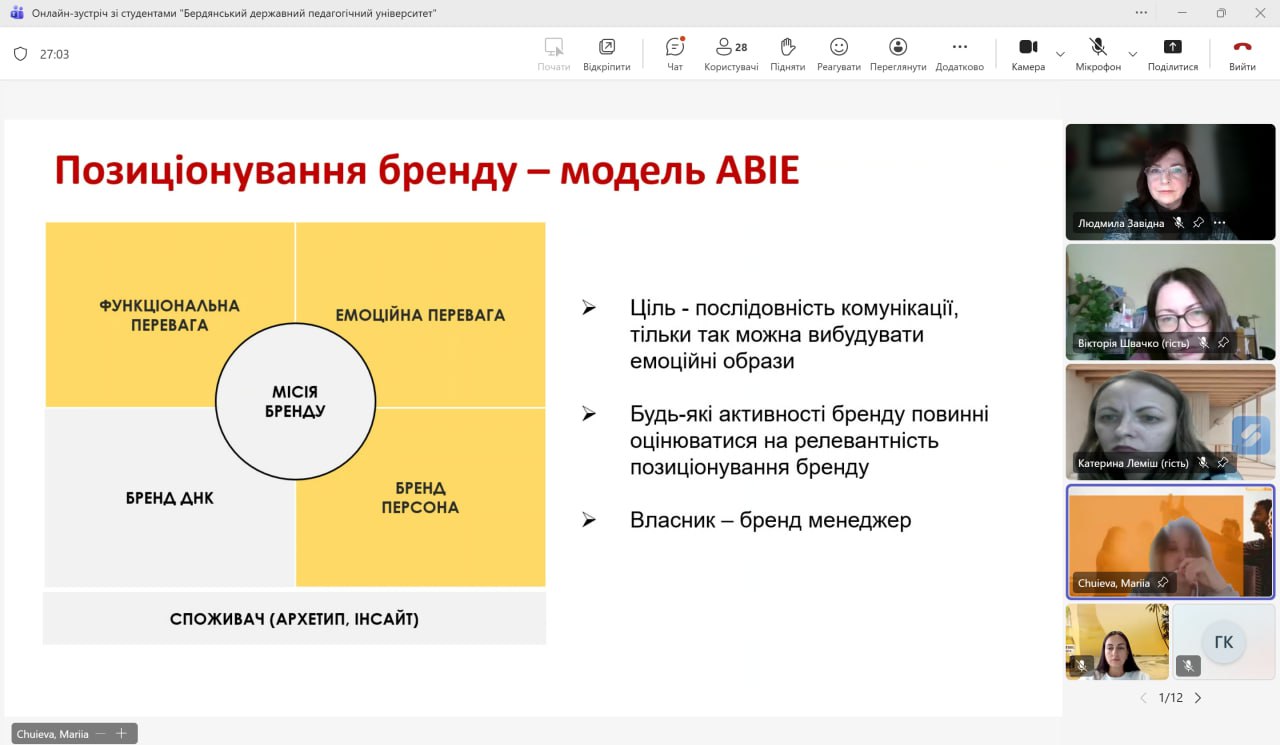
Task: Unmute the microphone (Мікрофон)
Action: pos(1097,54)
